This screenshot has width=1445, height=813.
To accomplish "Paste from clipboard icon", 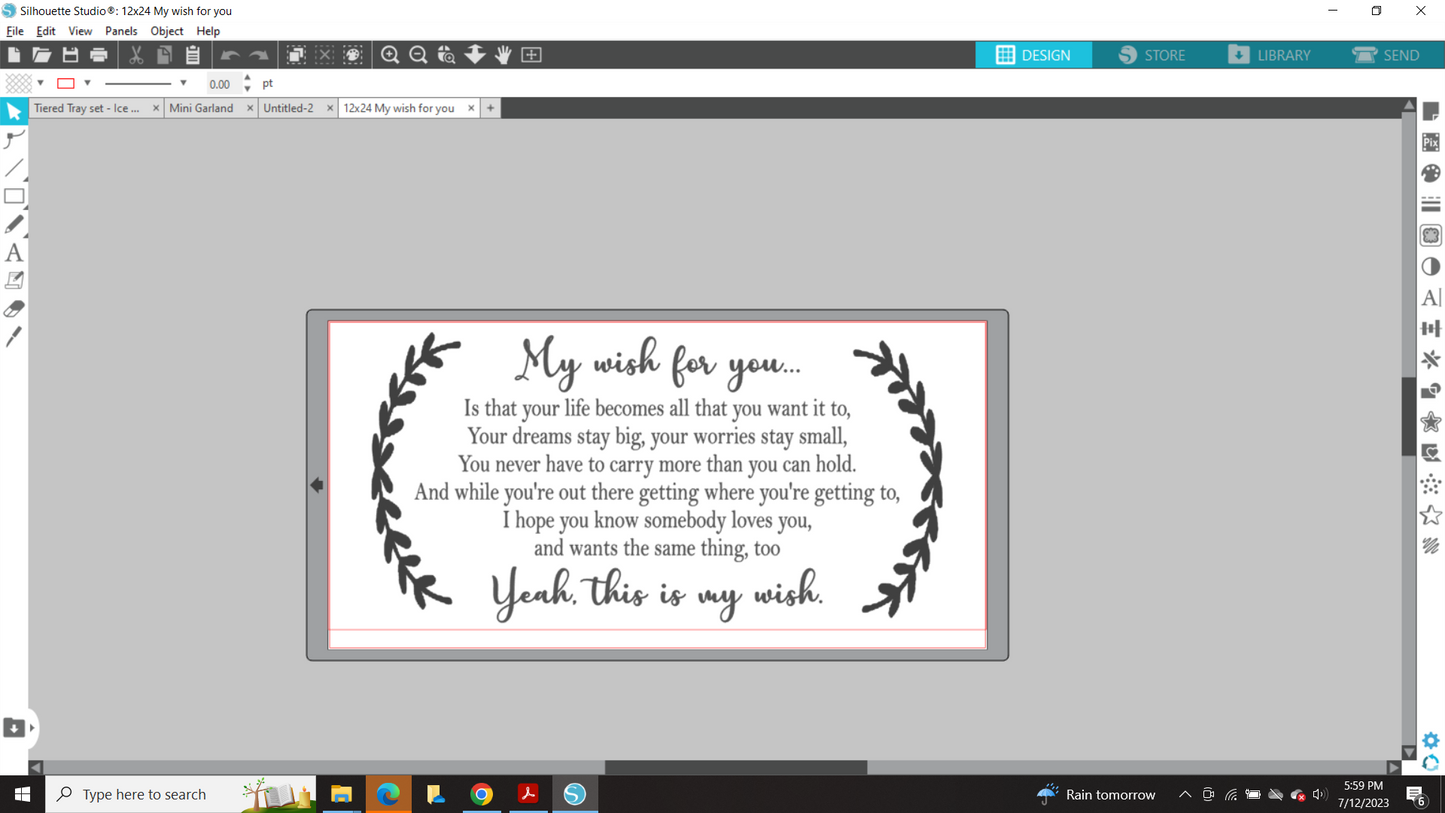I will tap(193, 55).
